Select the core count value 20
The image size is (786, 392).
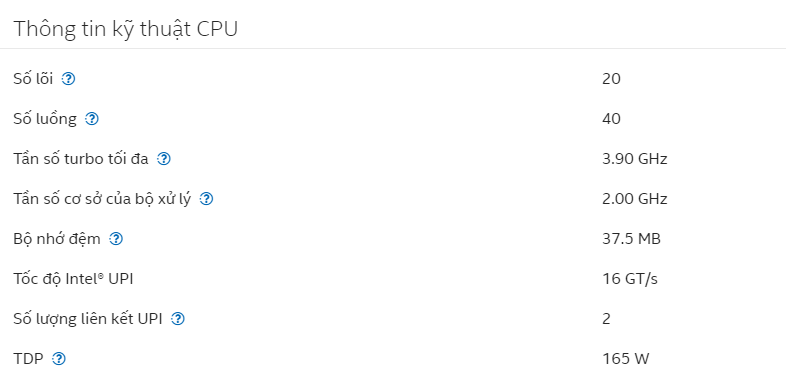(612, 79)
